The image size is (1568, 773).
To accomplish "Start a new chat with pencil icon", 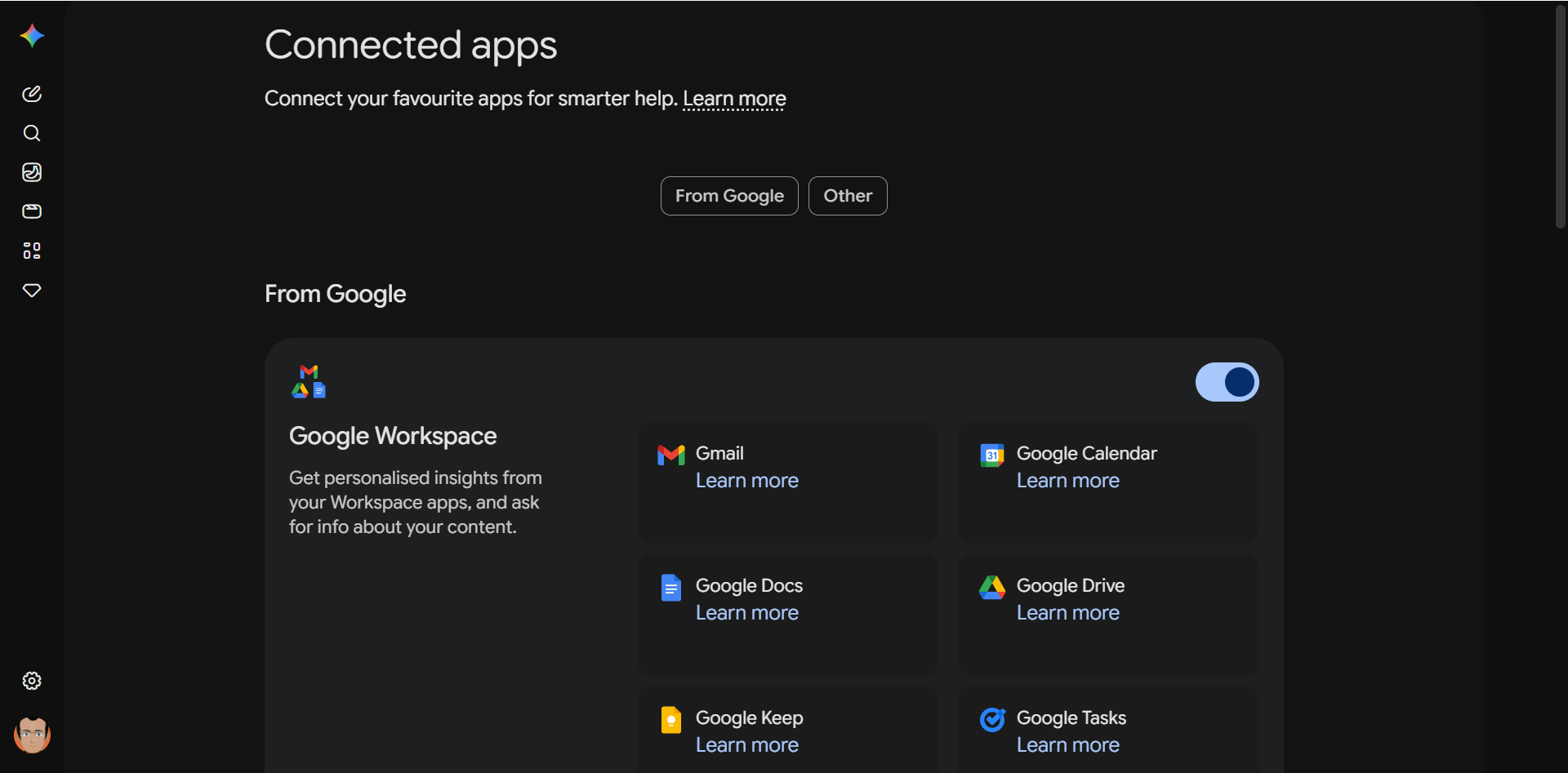I will coord(32,94).
